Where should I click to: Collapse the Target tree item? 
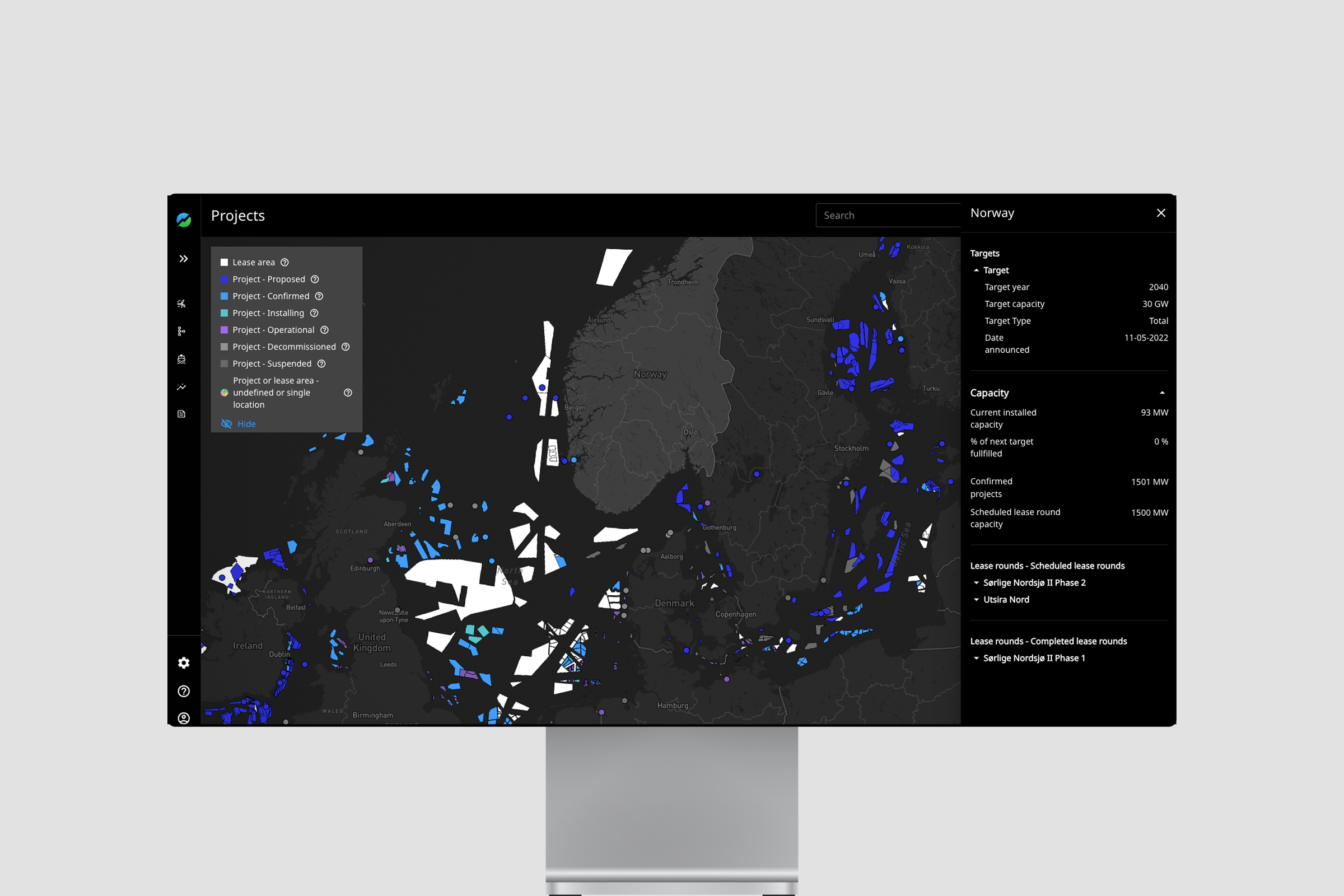click(x=977, y=270)
